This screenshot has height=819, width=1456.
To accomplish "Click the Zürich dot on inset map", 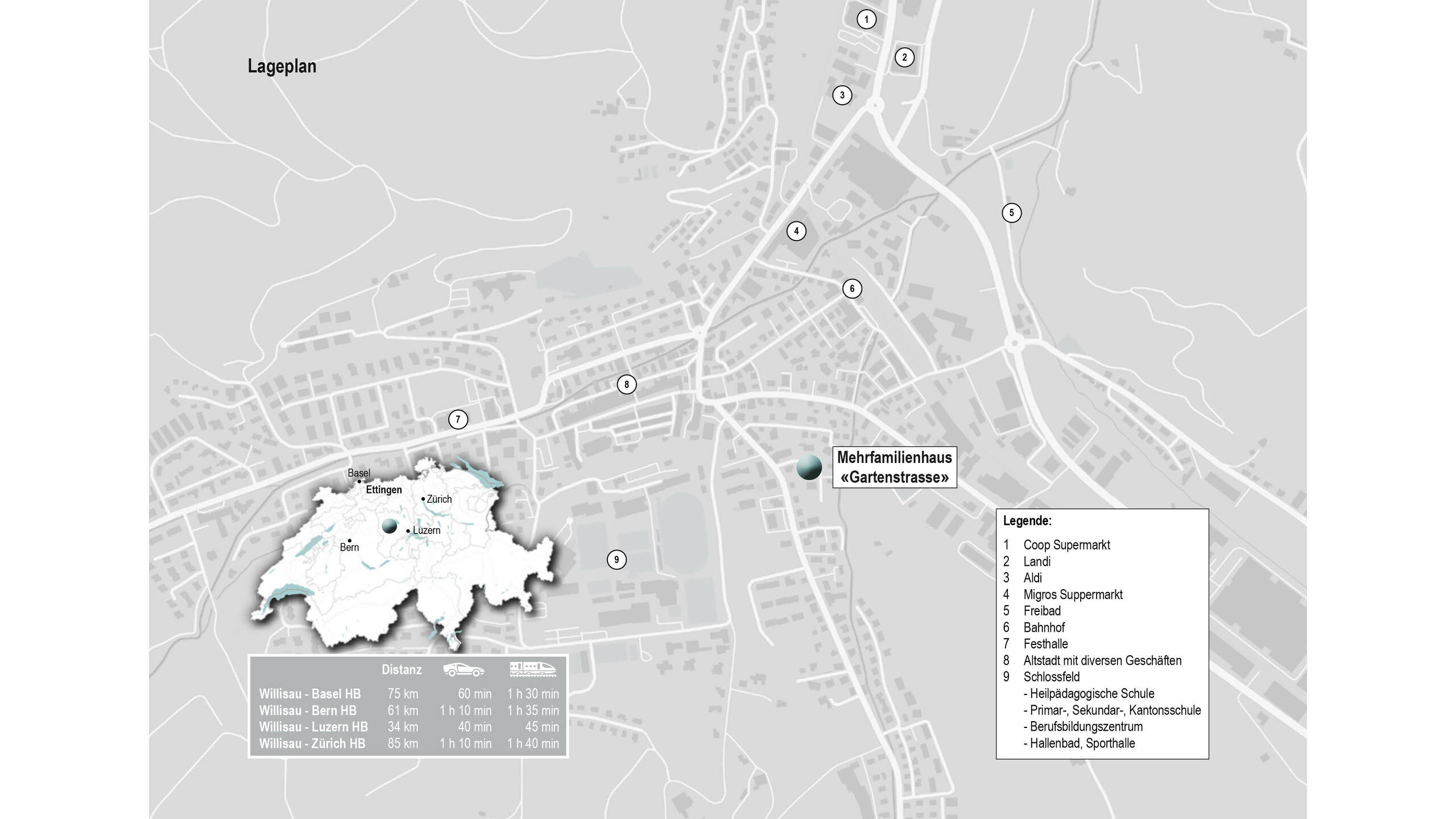I will pos(423,499).
